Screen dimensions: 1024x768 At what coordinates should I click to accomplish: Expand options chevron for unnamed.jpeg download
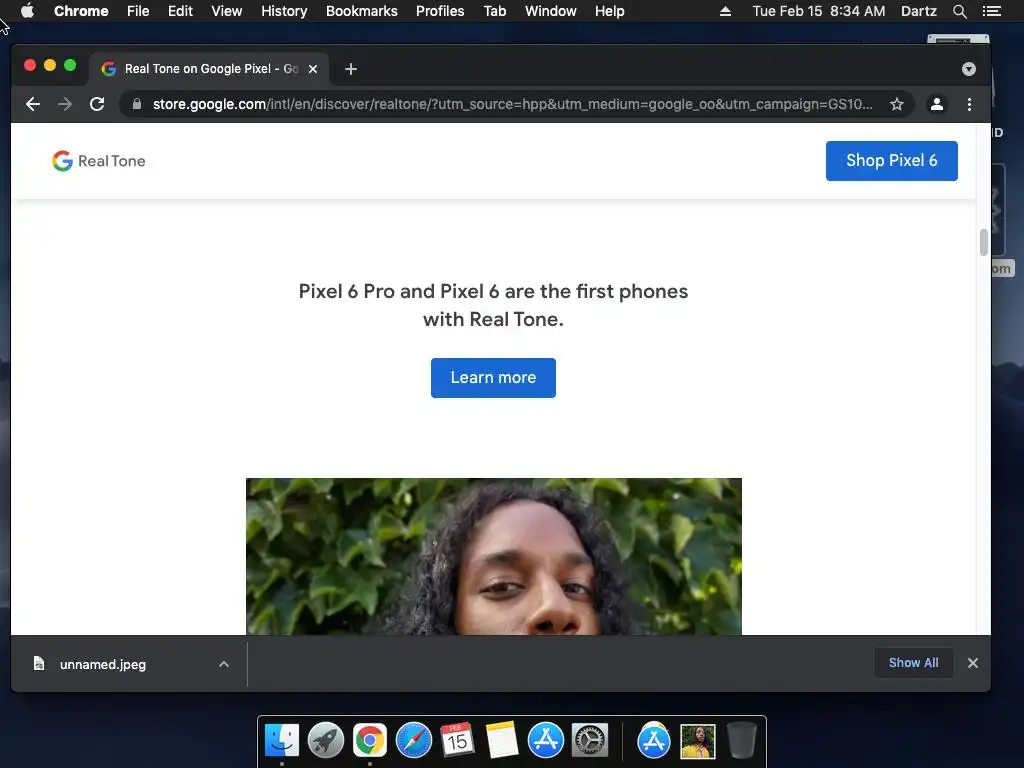(224, 664)
